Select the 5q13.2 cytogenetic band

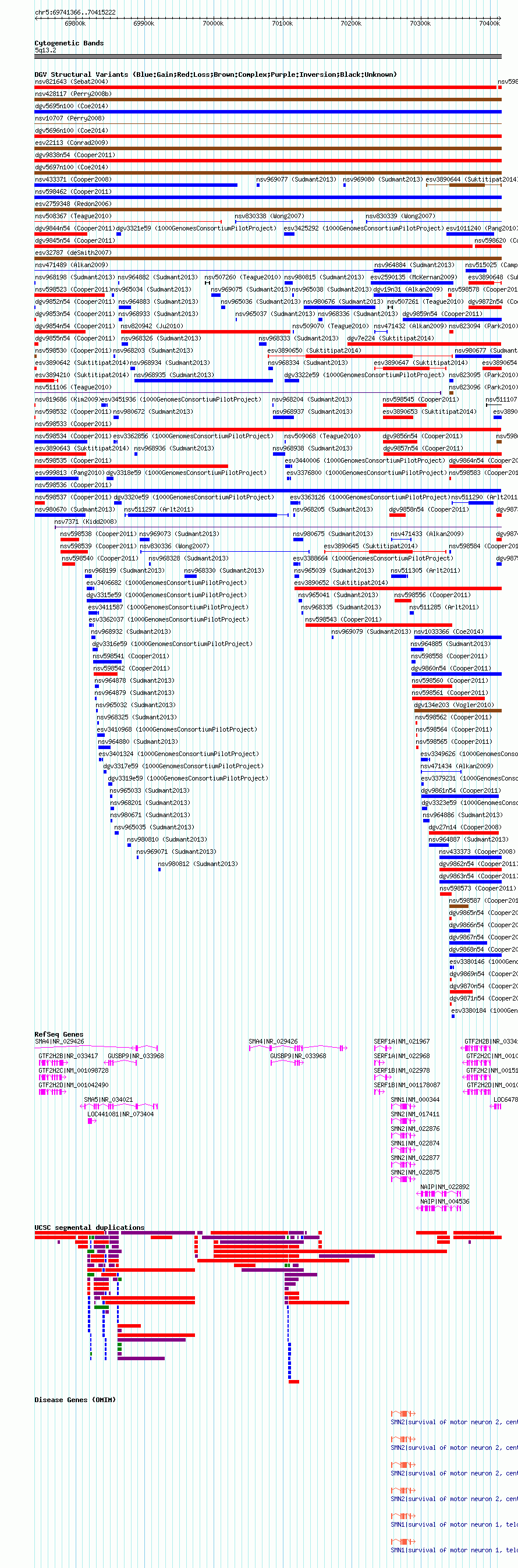click(45, 50)
